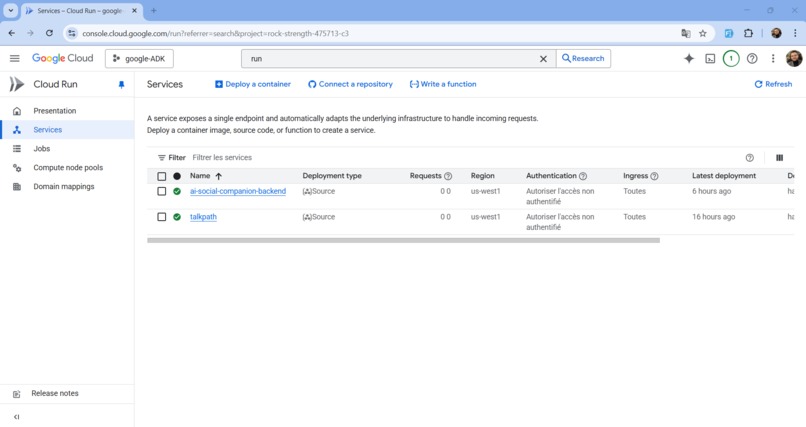Open a new browser tab with plus
Image resolution: width=806 pixels, height=427 pixels.
point(154,10)
